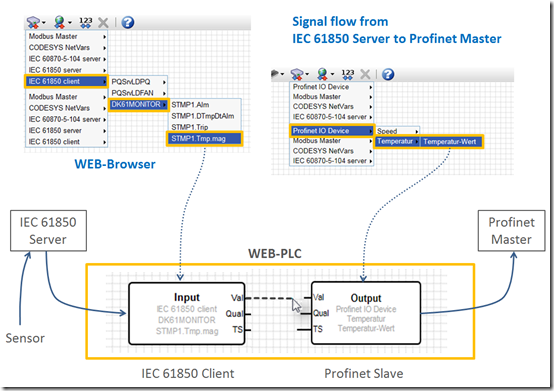Open help via the question mark above the Profinet IO Device menu
The width and height of the screenshot is (554, 391).
[x=388, y=74]
